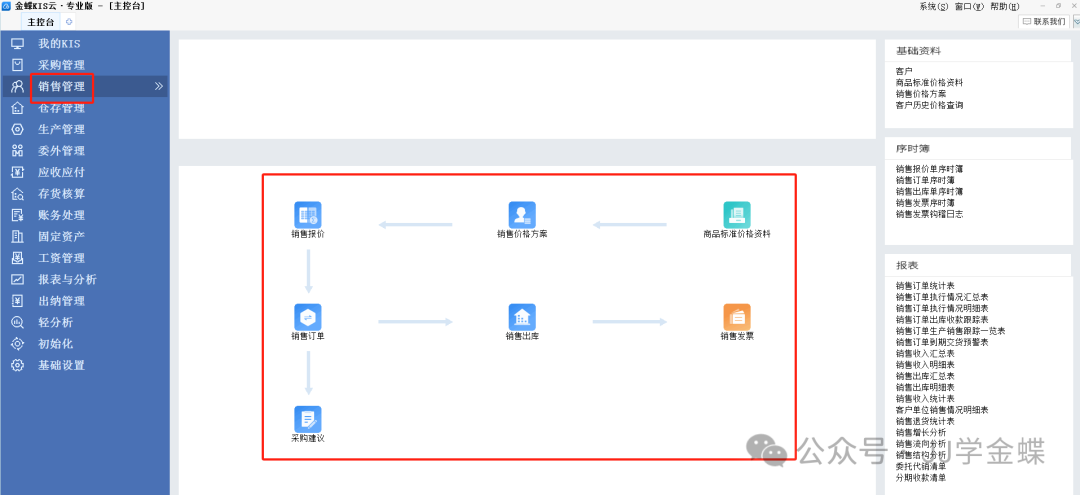Click the 生产管理 gear icon in sidebar
The image size is (1080, 495).
(17, 129)
